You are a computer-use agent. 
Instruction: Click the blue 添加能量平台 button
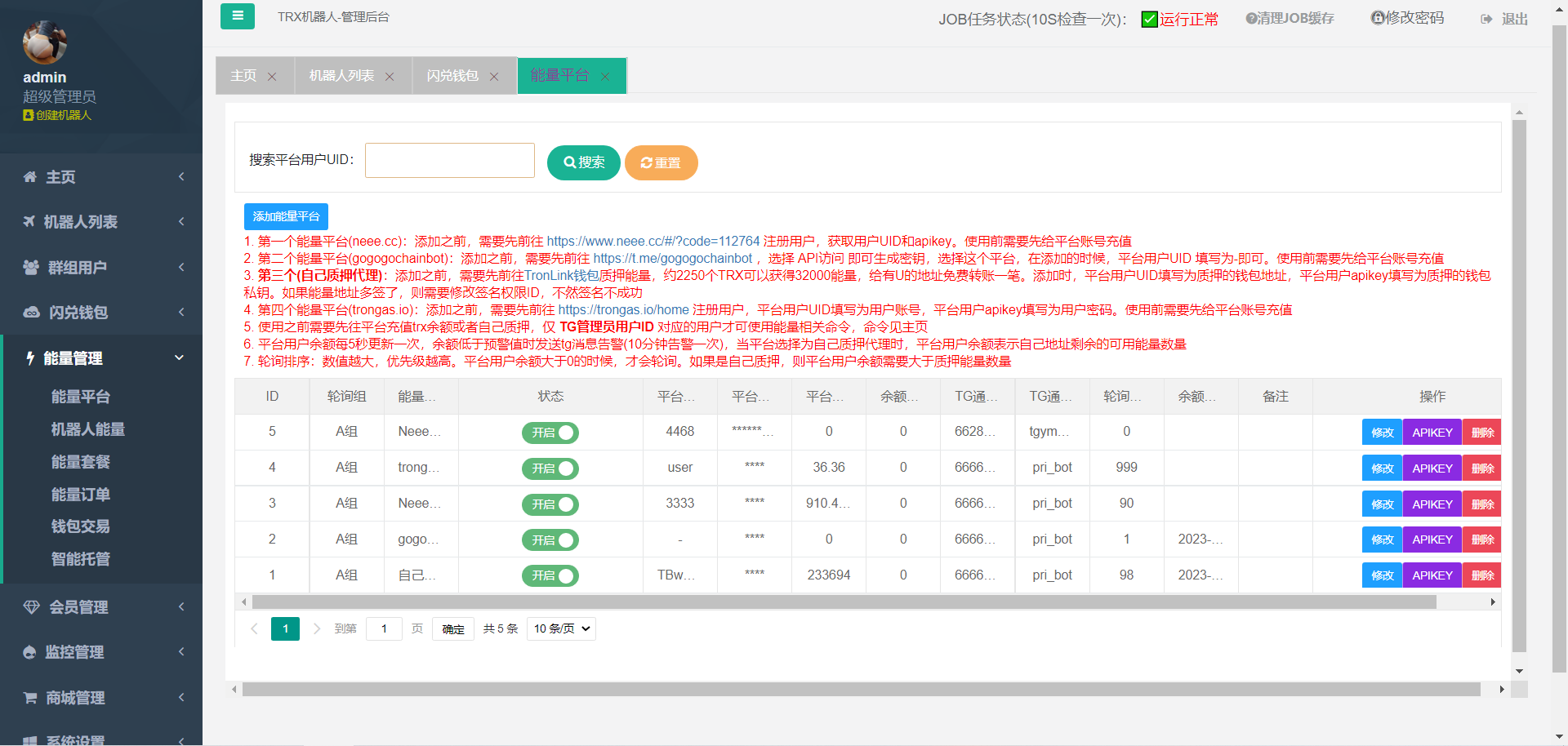(286, 216)
